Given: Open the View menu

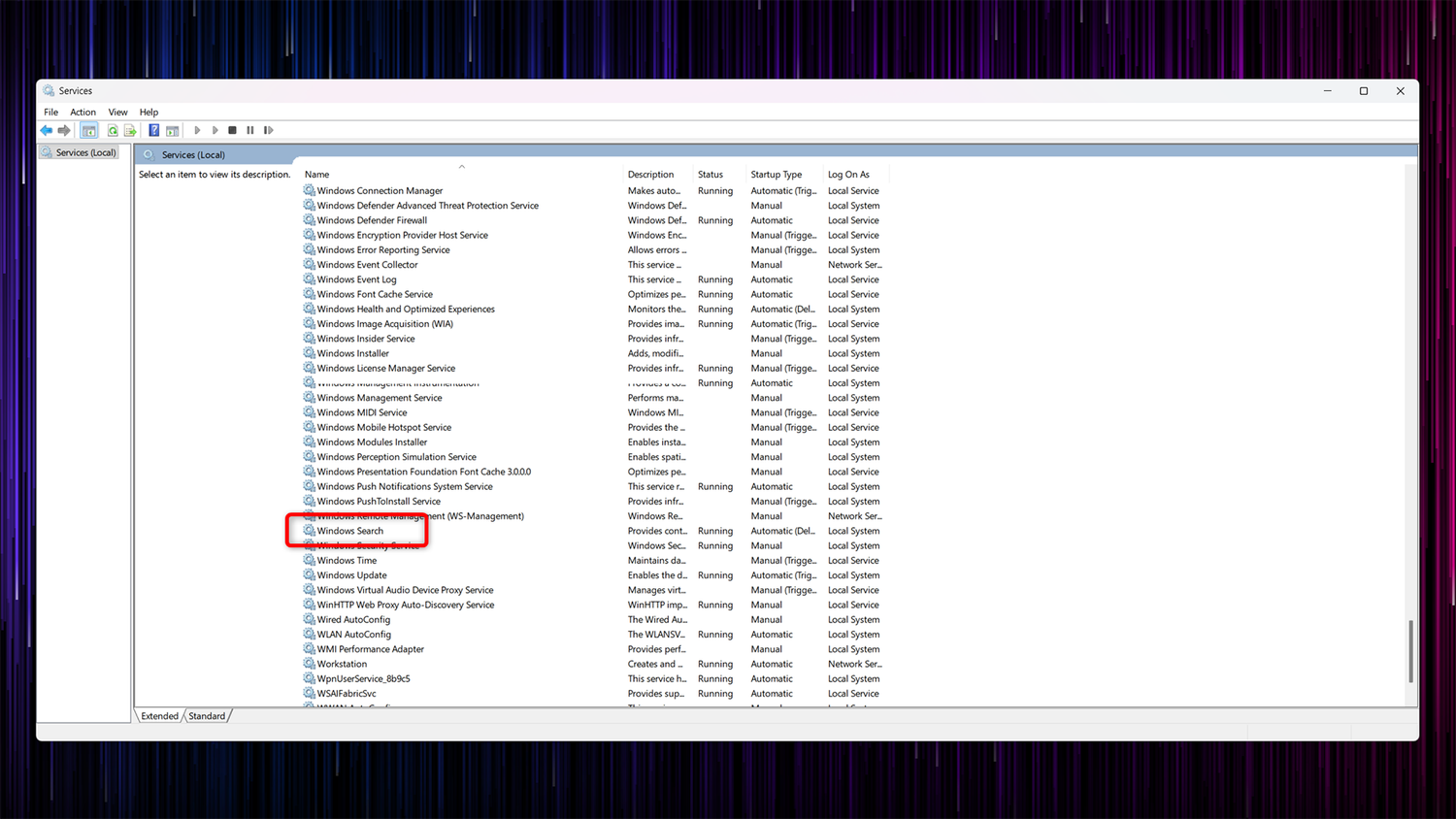Looking at the screenshot, I should pos(117,112).
